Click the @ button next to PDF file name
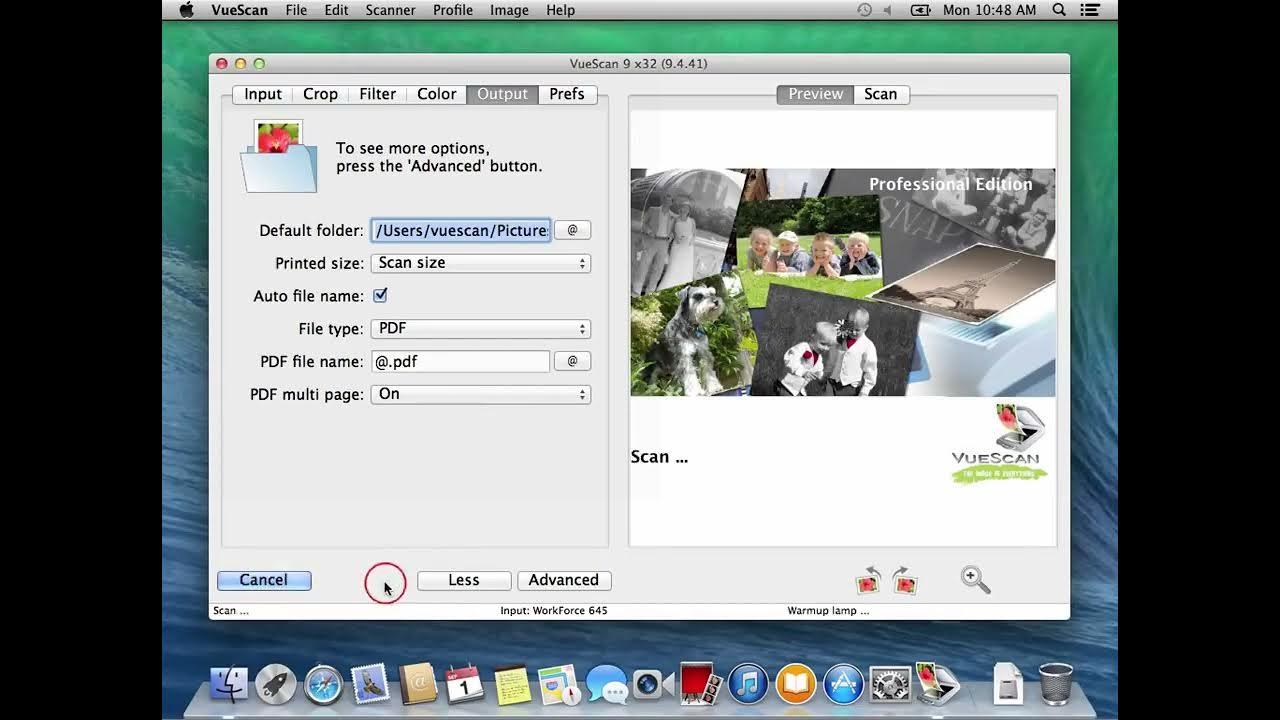 [x=572, y=361]
